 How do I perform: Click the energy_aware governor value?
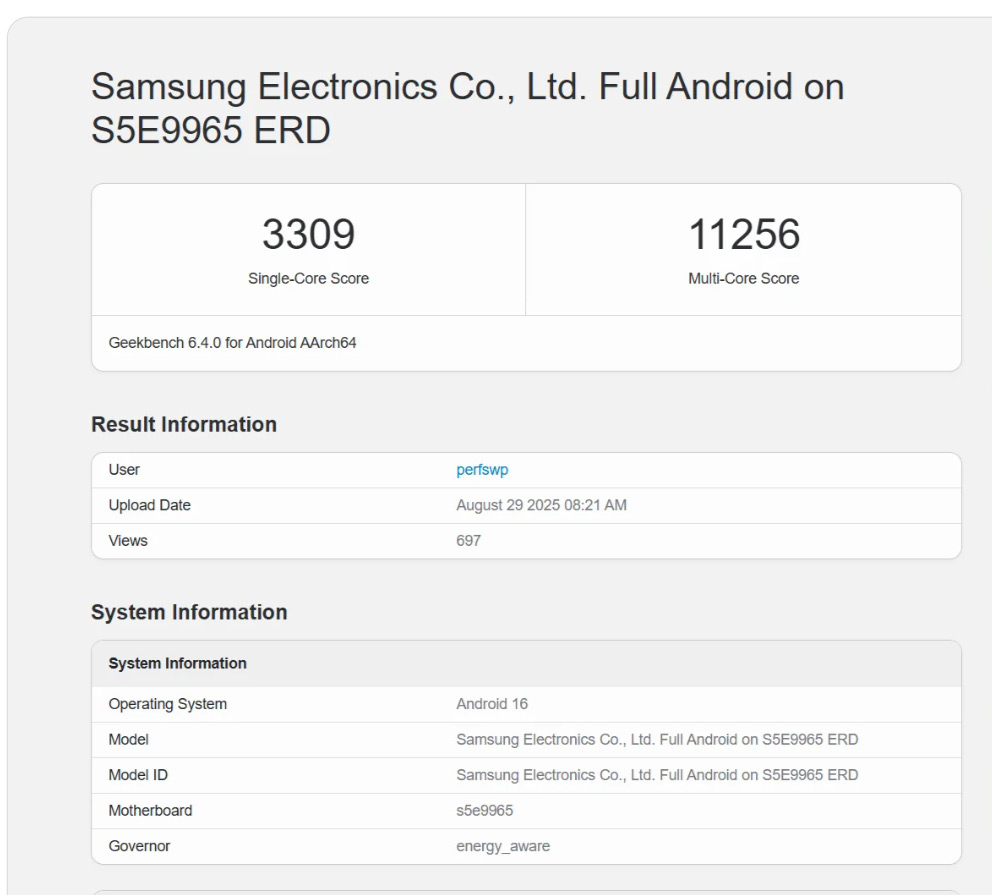coord(503,846)
